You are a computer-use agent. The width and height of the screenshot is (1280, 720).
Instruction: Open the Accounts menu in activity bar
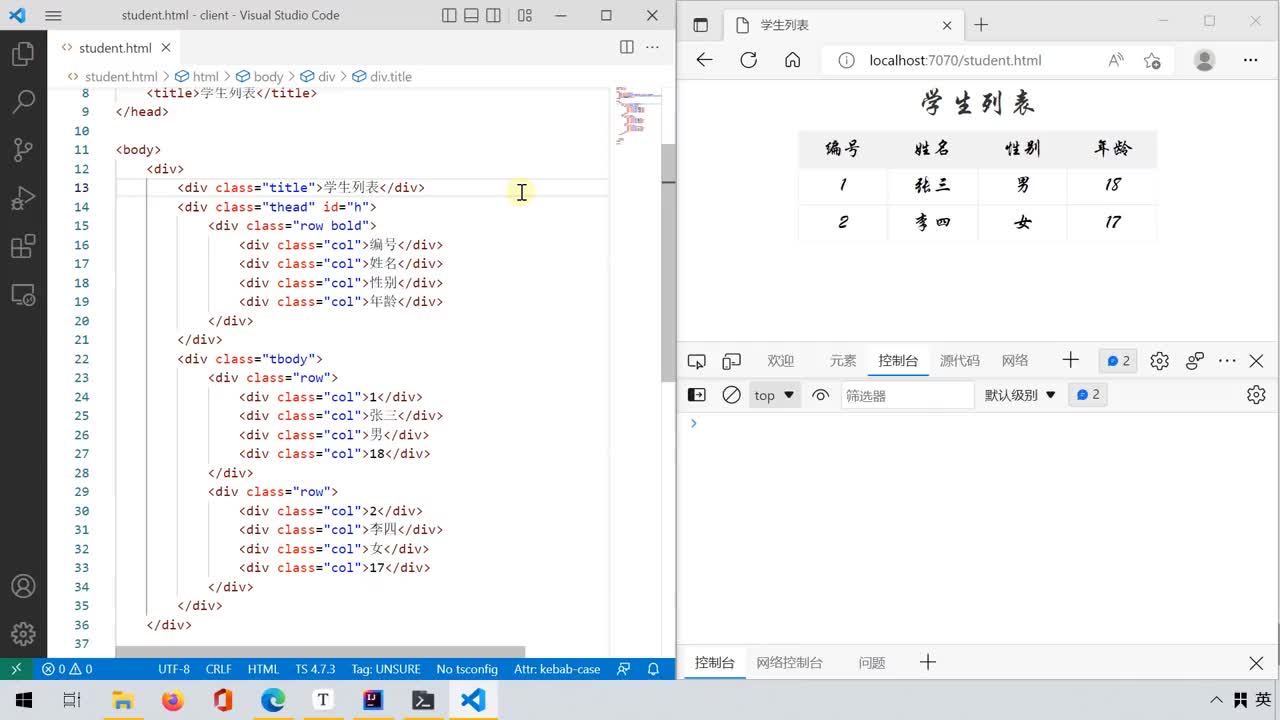(23, 587)
